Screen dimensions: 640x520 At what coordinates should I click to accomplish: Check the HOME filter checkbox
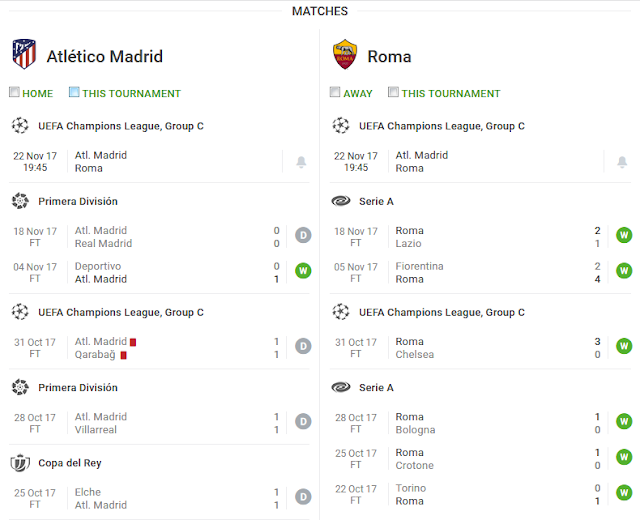click(14, 92)
